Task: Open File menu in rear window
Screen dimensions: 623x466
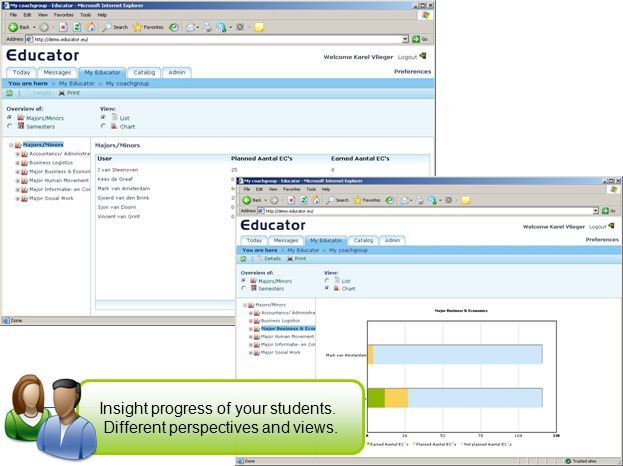Action: point(14,15)
